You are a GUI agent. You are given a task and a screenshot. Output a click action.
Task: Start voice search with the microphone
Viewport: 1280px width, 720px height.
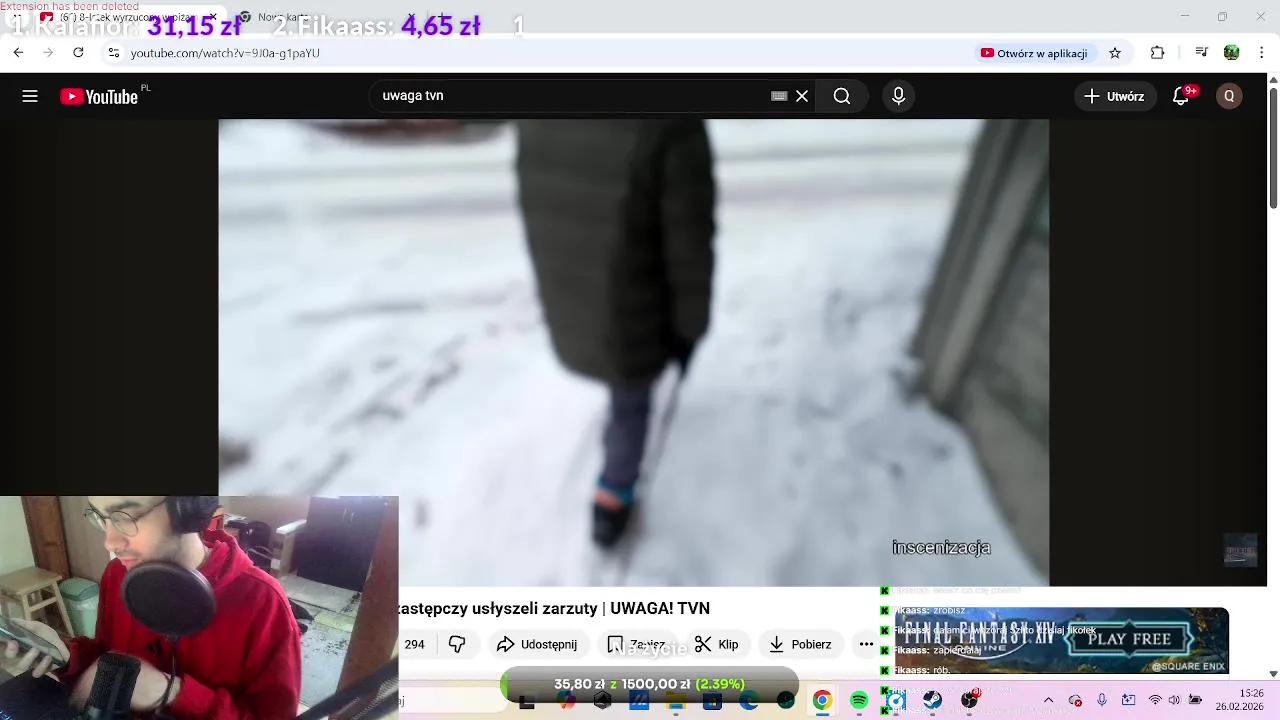click(898, 96)
